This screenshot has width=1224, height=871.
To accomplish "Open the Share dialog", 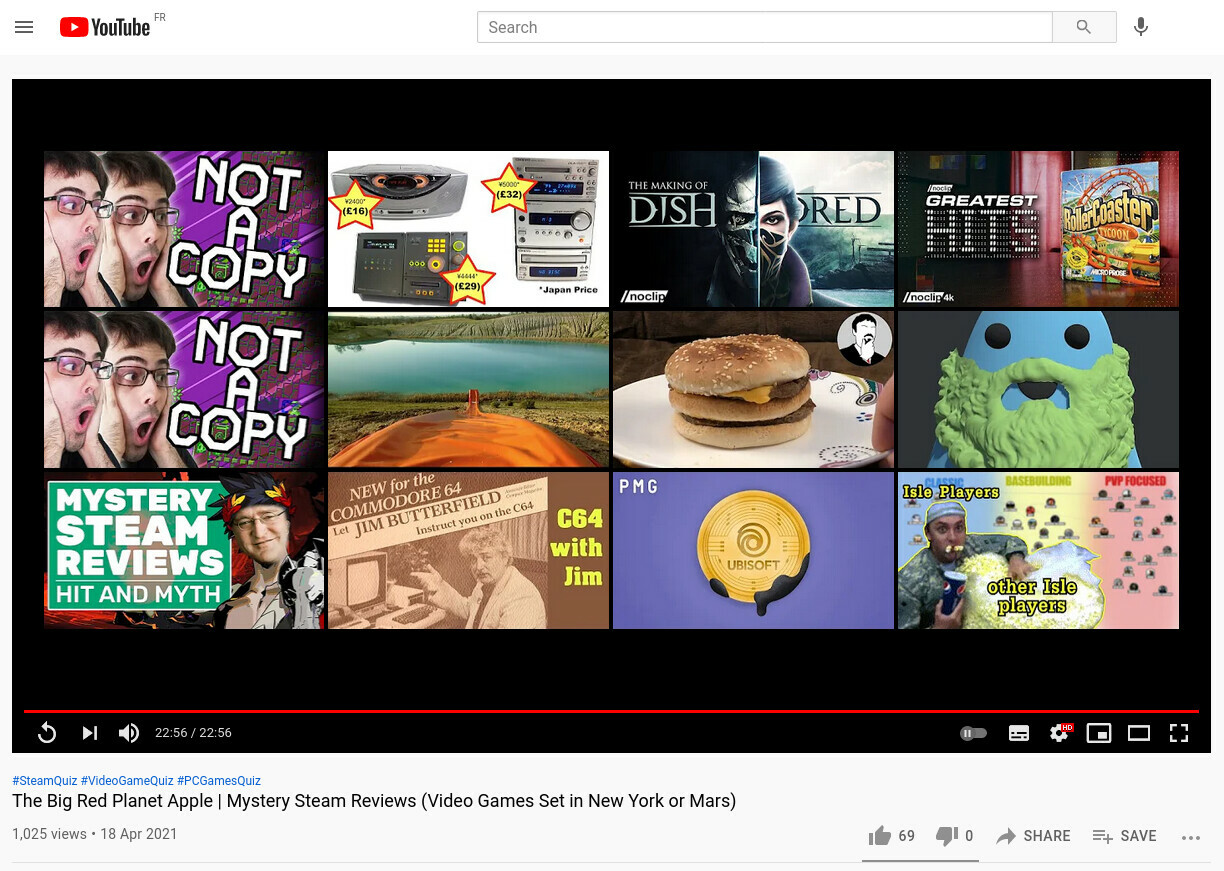I will point(1033,836).
